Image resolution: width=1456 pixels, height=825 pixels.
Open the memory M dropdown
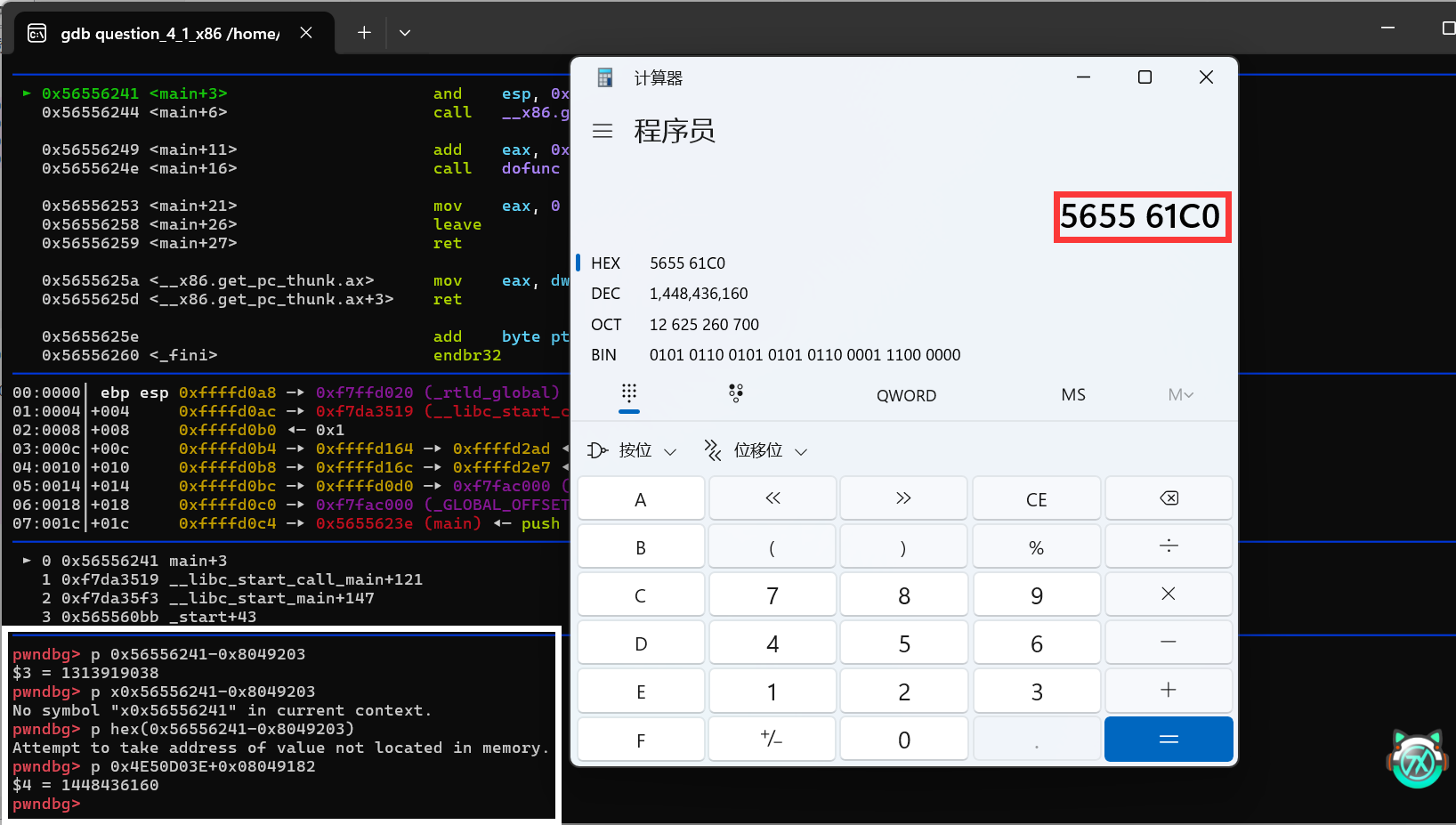click(x=1180, y=394)
